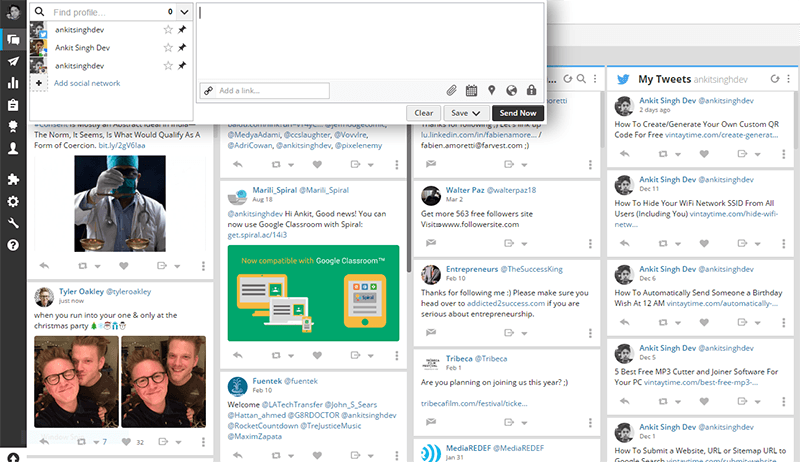Expand the sidebar with bottom arrow icon
Image resolution: width=800 pixels, height=462 pixels.
pyautogui.click(x=13, y=457)
